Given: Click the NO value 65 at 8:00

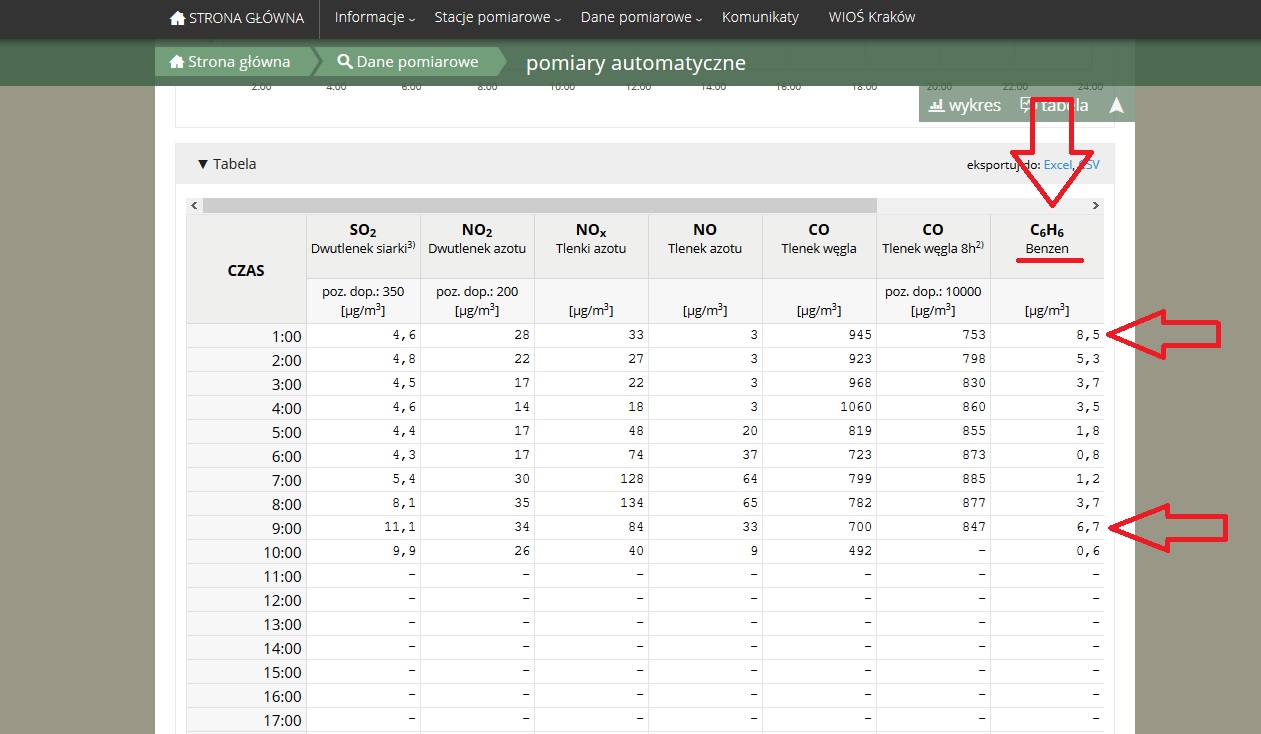Looking at the screenshot, I should (749, 503).
